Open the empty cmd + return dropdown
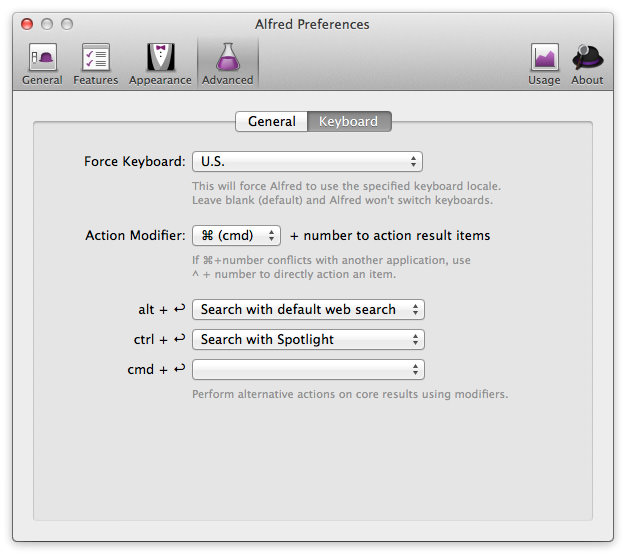626x554 pixels. pyautogui.click(x=308, y=370)
